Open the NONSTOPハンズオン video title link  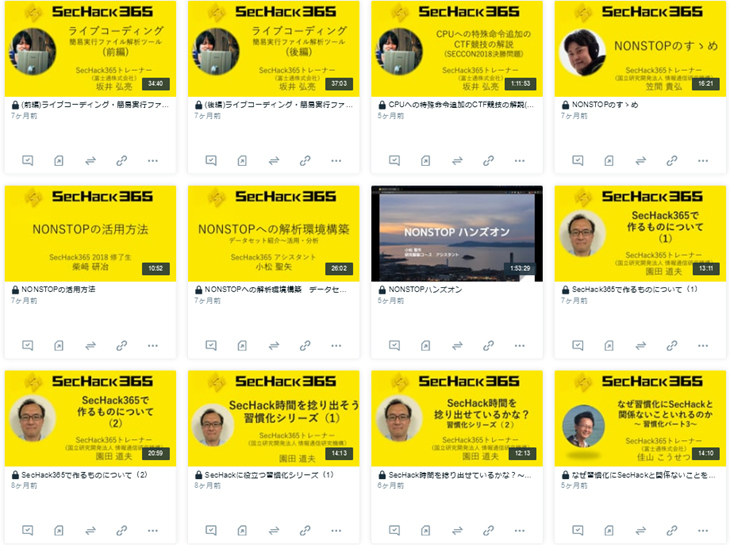[x=425, y=289]
